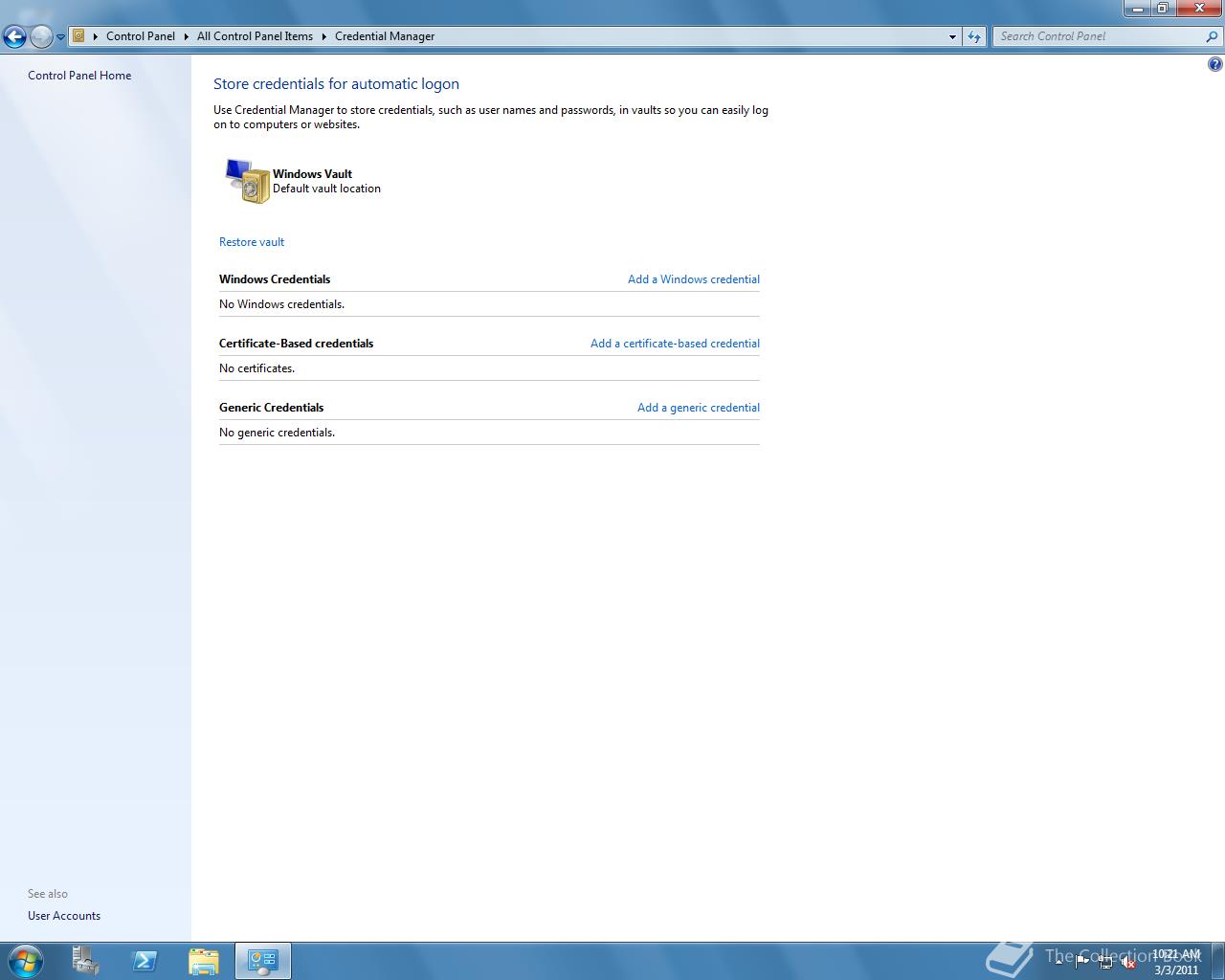This screenshot has height=980, width=1225.
Task: Minimize the Credential Manager window
Action: click(1137, 9)
